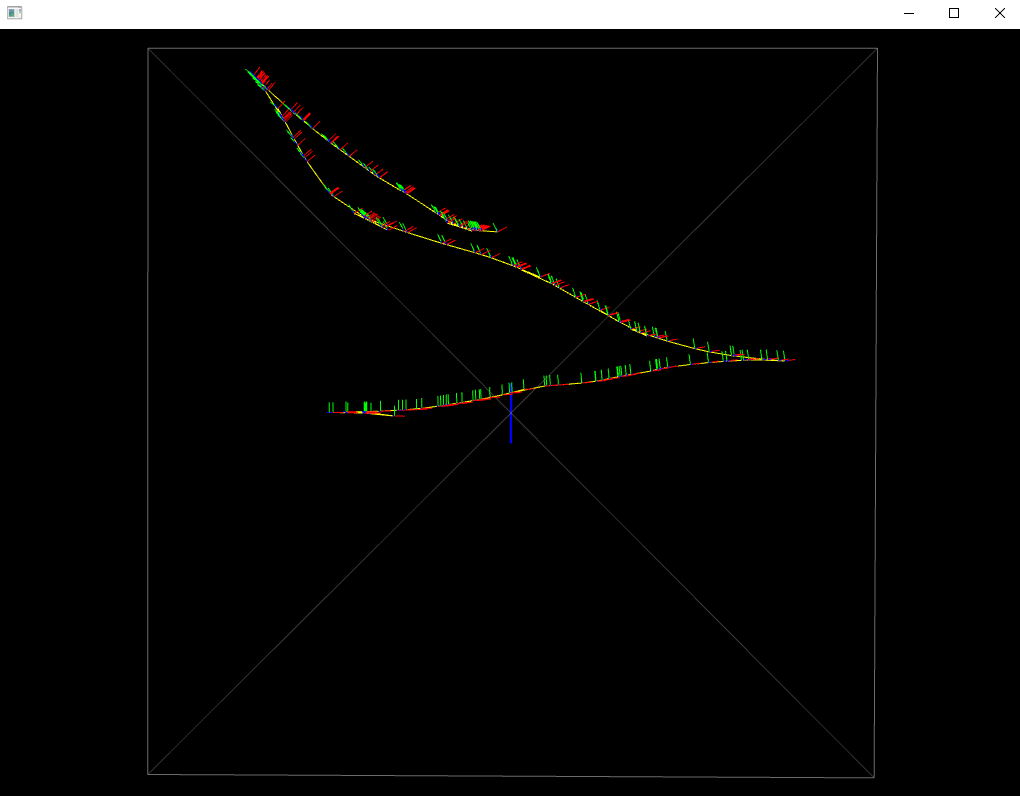Click the blue pose marker at the left trajectory end
The height and width of the screenshot is (796, 1020).
[x=330, y=411]
